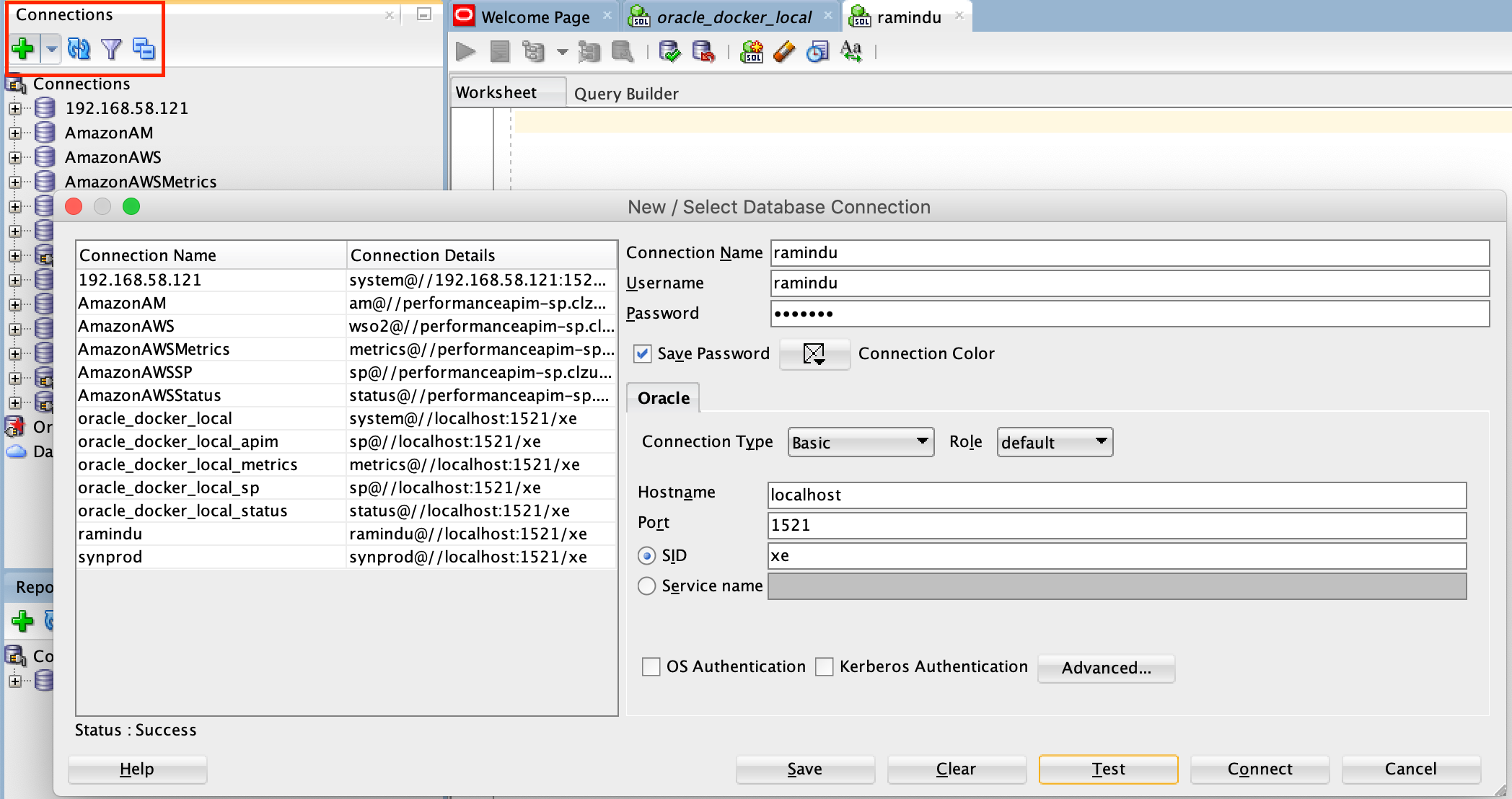Click the Autotrace icon

[x=589, y=52]
